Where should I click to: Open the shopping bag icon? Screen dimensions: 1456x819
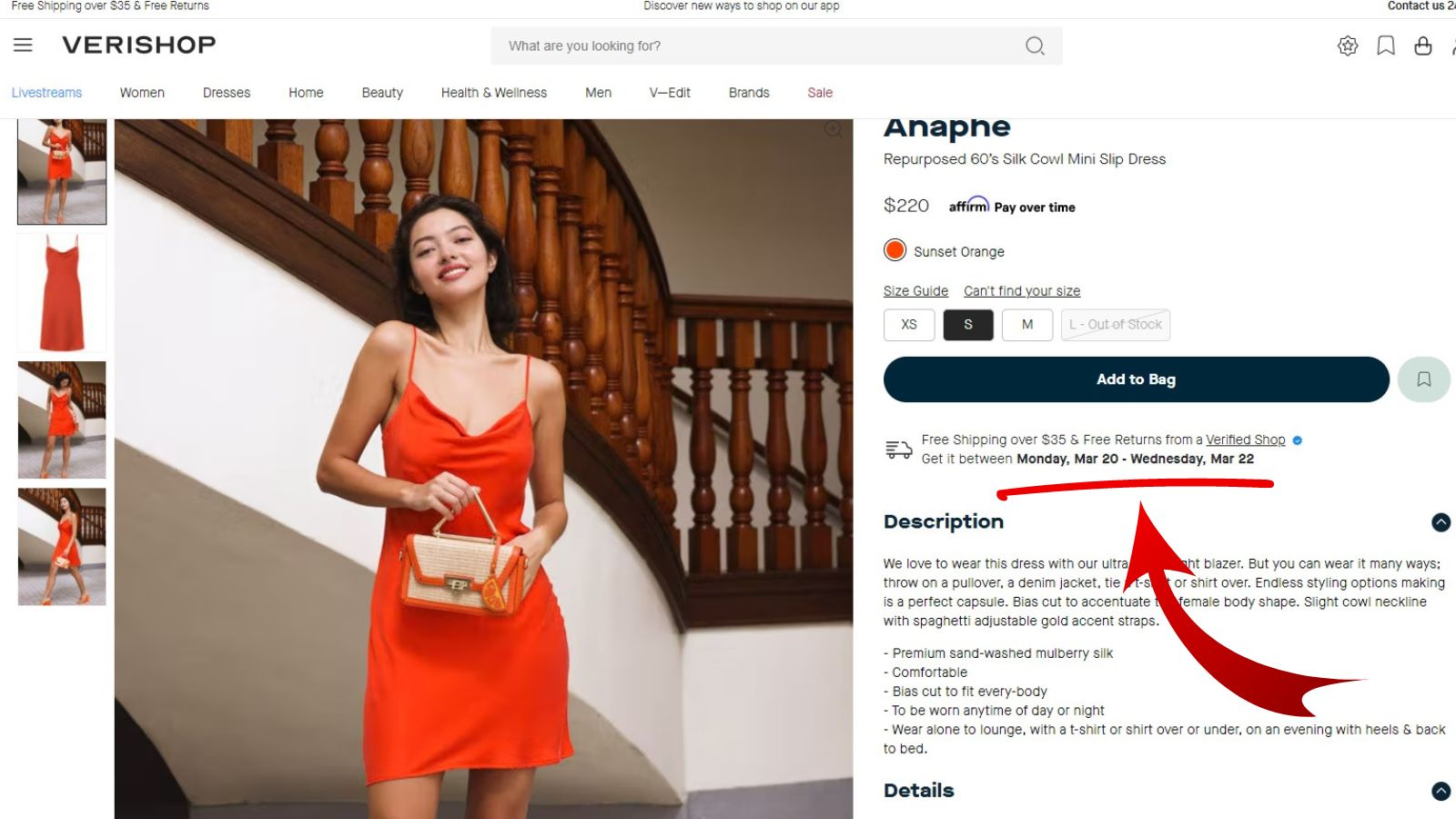[x=1423, y=45]
